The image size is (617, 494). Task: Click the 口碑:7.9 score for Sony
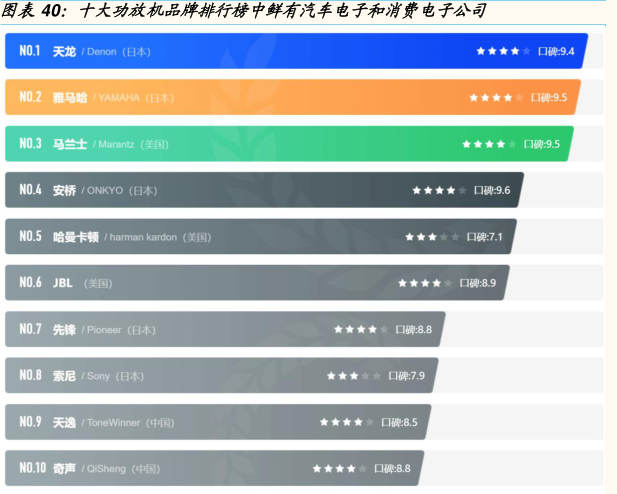click(406, 376)
